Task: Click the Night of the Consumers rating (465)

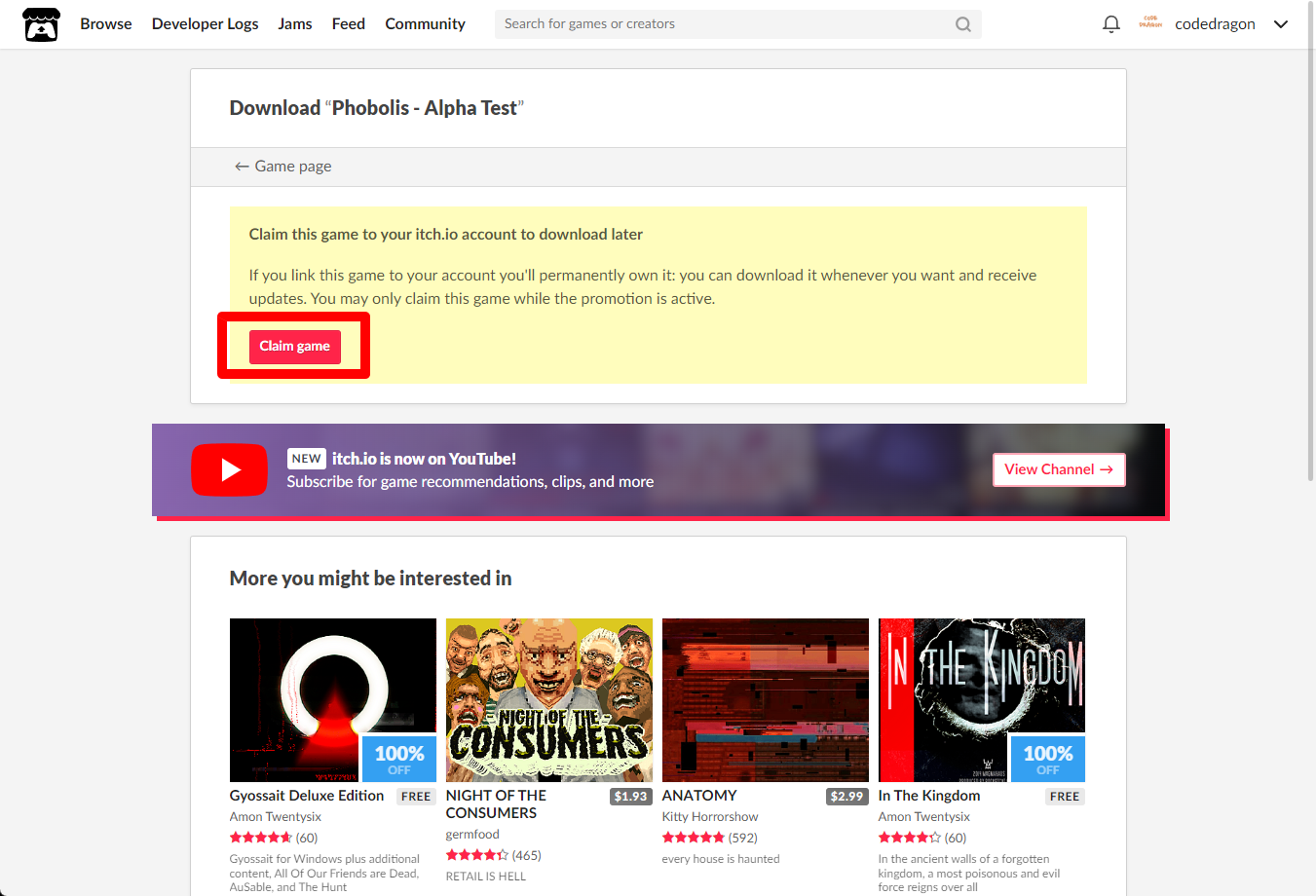Action: coord(494,855)
